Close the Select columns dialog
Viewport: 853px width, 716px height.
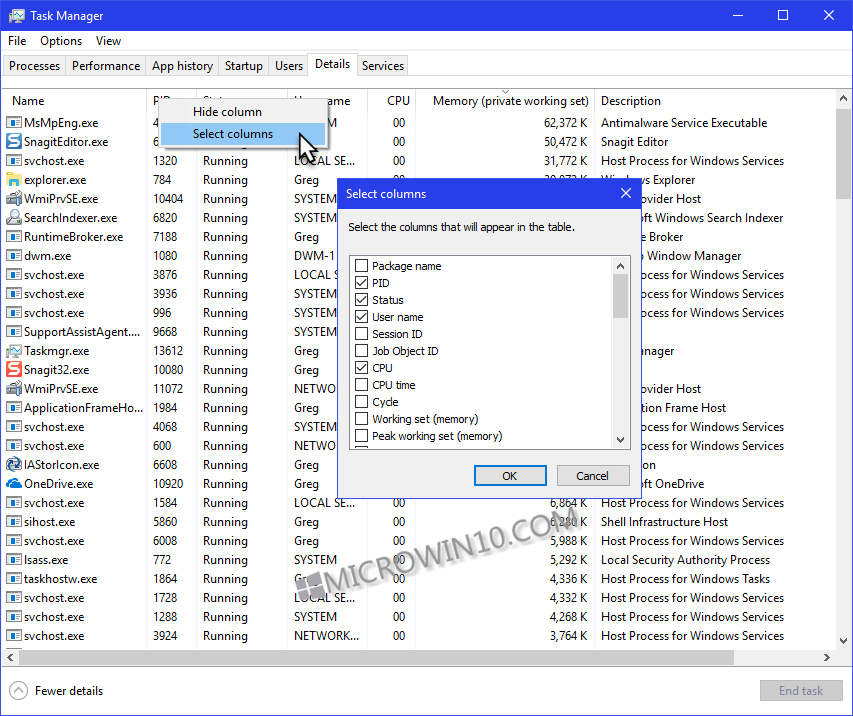[x=626, y=194]
